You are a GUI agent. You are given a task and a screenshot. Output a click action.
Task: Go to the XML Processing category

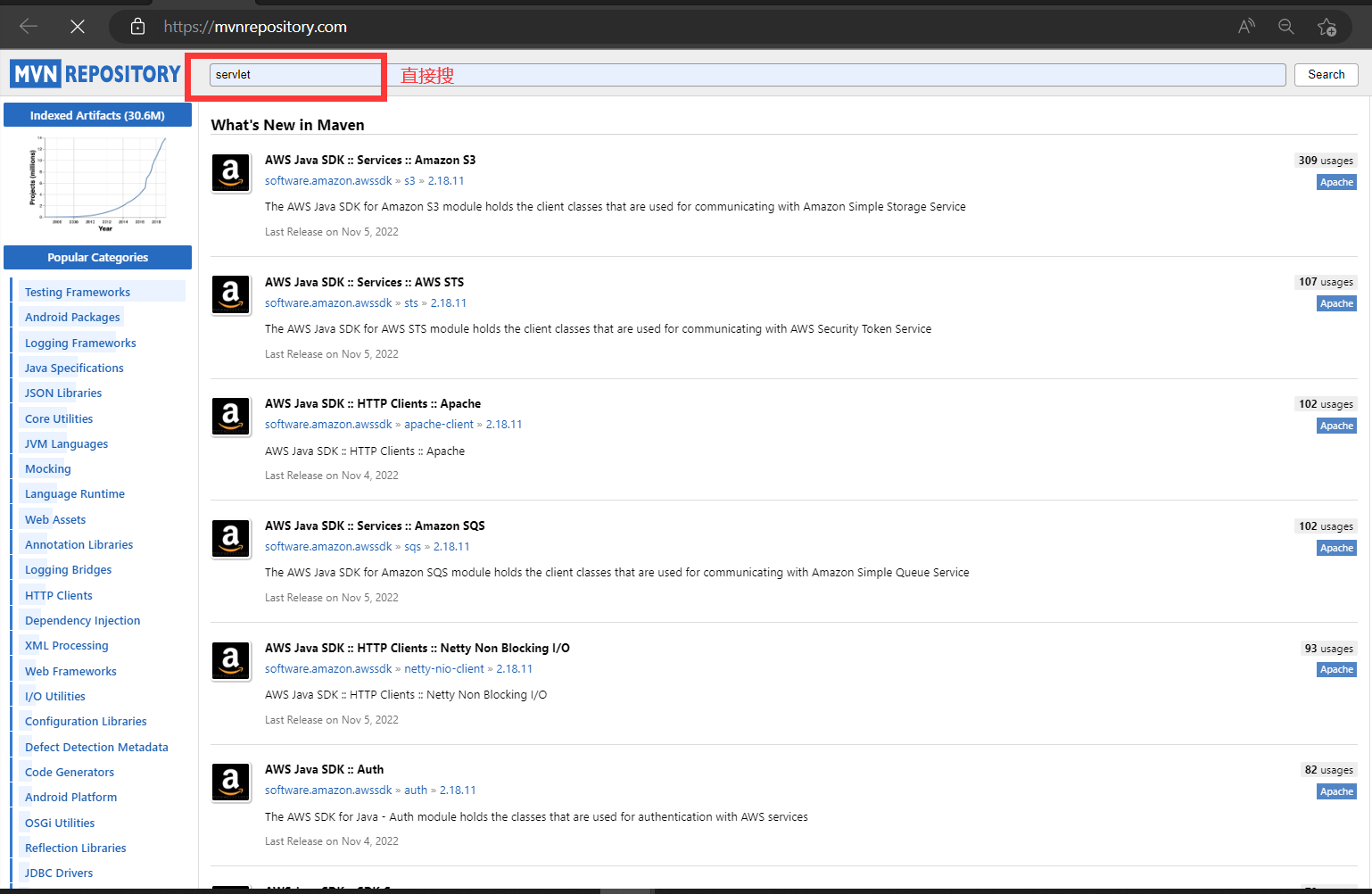67,645
